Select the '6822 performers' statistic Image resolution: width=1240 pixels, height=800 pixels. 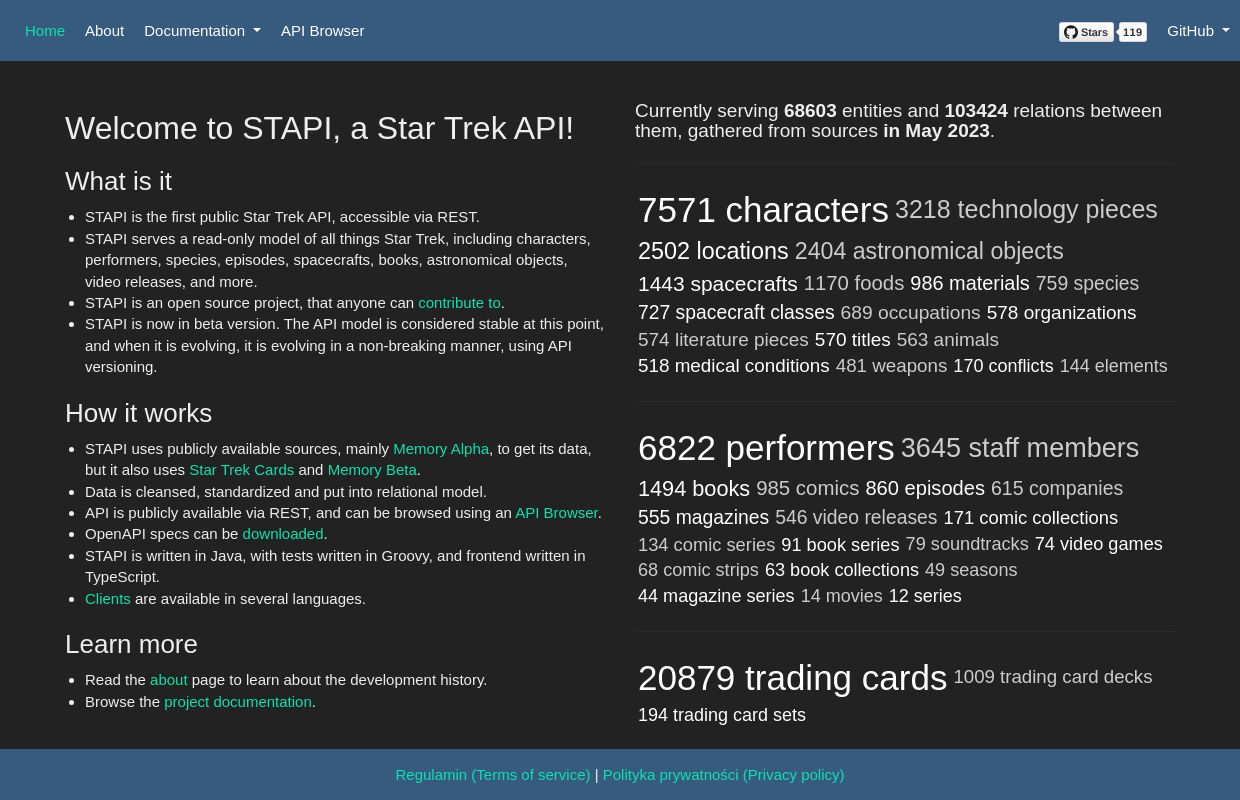tap(766, 448)
